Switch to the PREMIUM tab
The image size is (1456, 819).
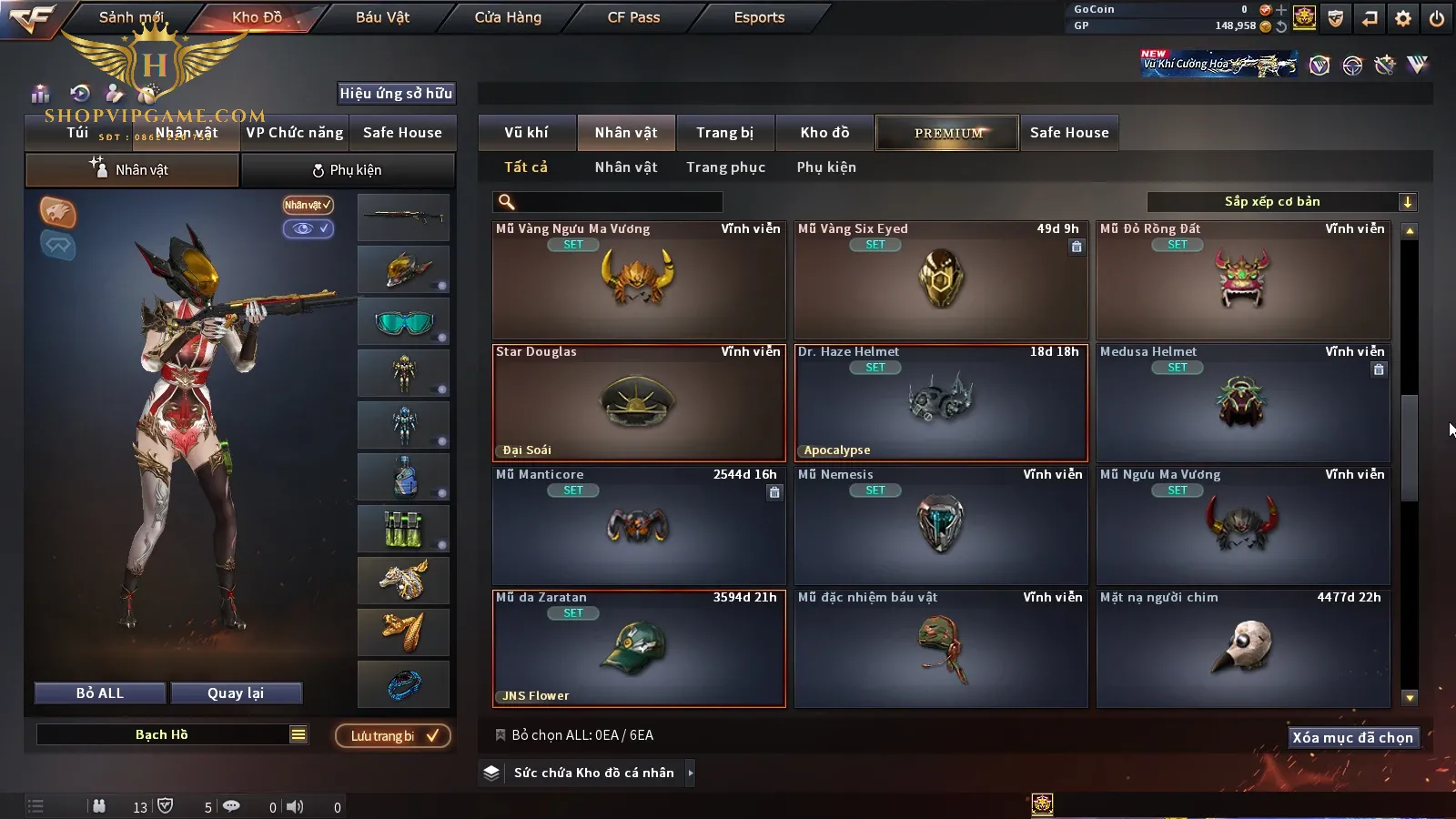[947, 133]
